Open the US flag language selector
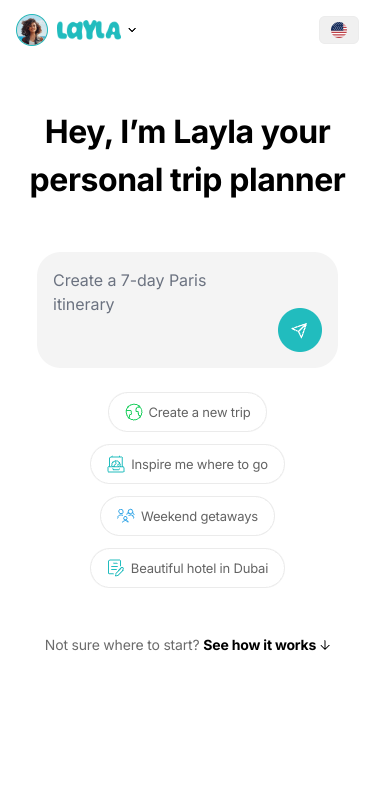 pyautogui.click(x=339, y=30)
